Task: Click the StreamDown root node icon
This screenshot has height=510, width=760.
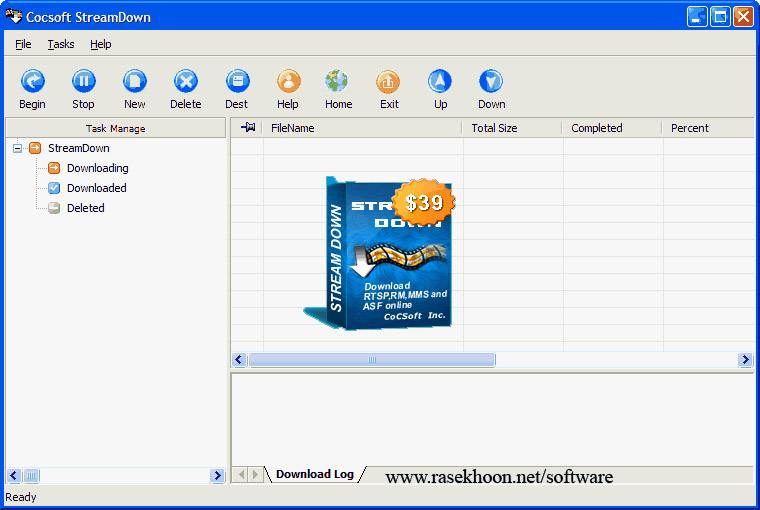Action: coord(35,148)
